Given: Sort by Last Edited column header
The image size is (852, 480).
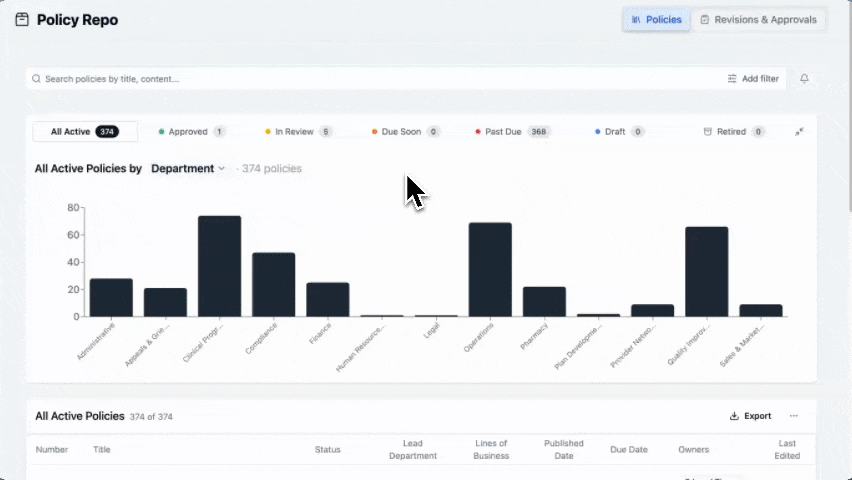Looking at the screenshot, I should click(x=787, y=450).
